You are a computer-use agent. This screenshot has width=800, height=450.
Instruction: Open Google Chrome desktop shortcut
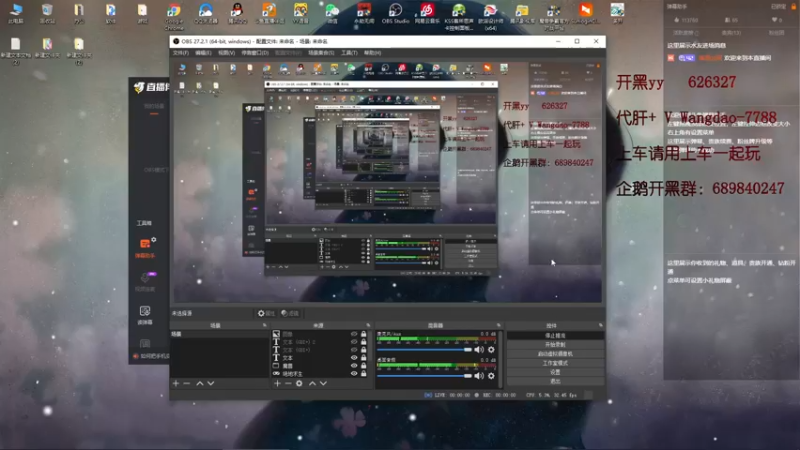pos(173,15)
